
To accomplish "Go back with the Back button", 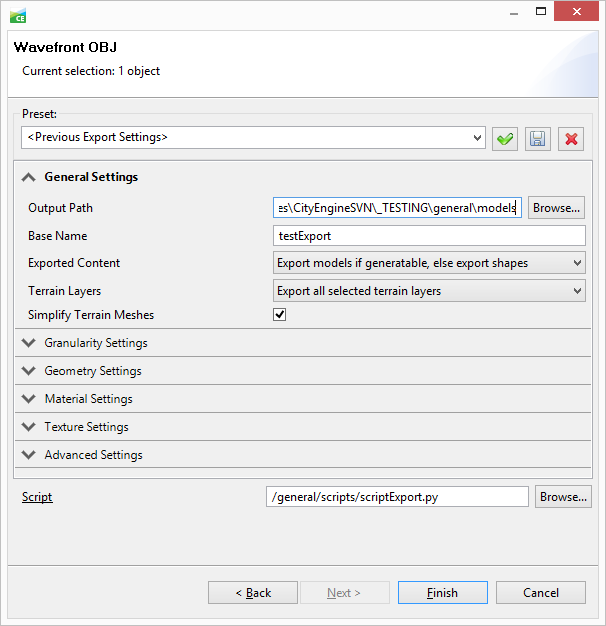I will 252,593.
